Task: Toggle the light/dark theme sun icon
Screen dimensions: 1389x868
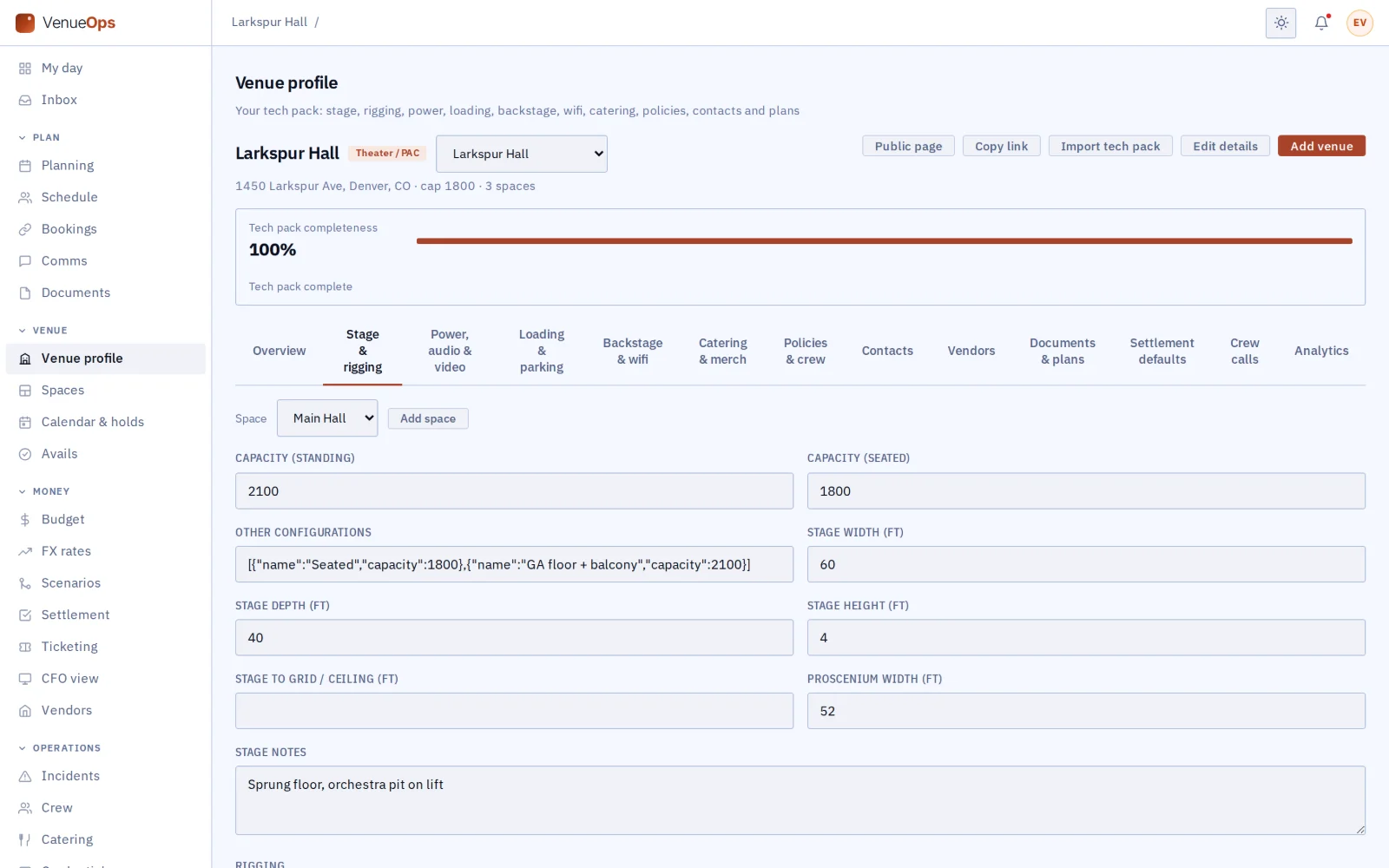Action: [1280, 23]
